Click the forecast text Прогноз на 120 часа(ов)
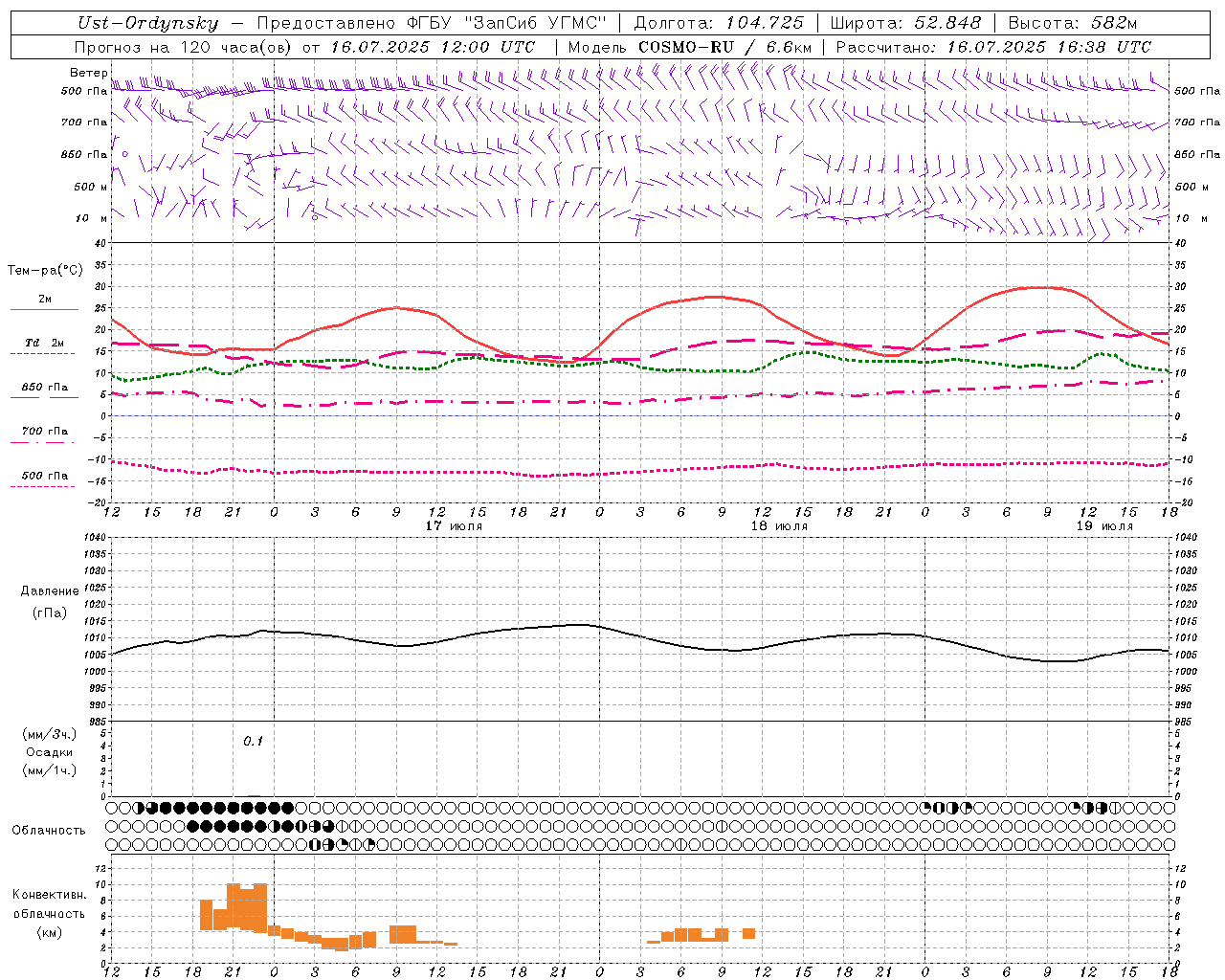Viewport: 1225px width, 980px height. click(x=183, y=47)
